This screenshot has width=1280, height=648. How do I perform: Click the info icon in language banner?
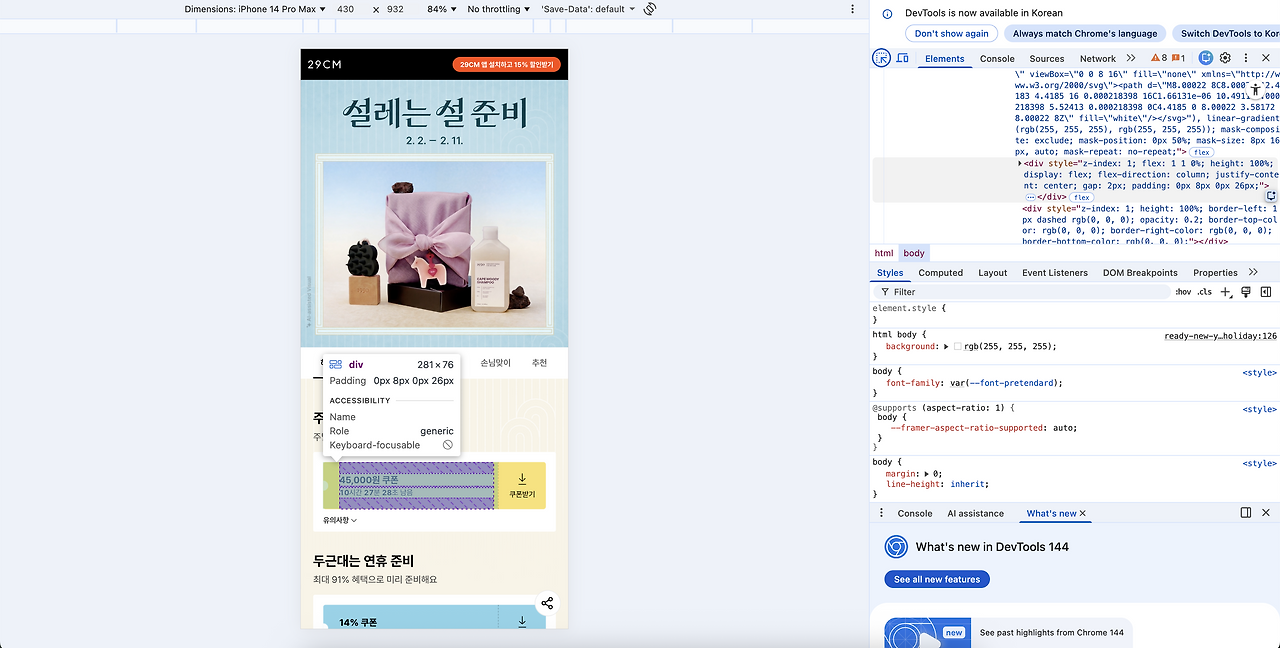coord(887,13)
